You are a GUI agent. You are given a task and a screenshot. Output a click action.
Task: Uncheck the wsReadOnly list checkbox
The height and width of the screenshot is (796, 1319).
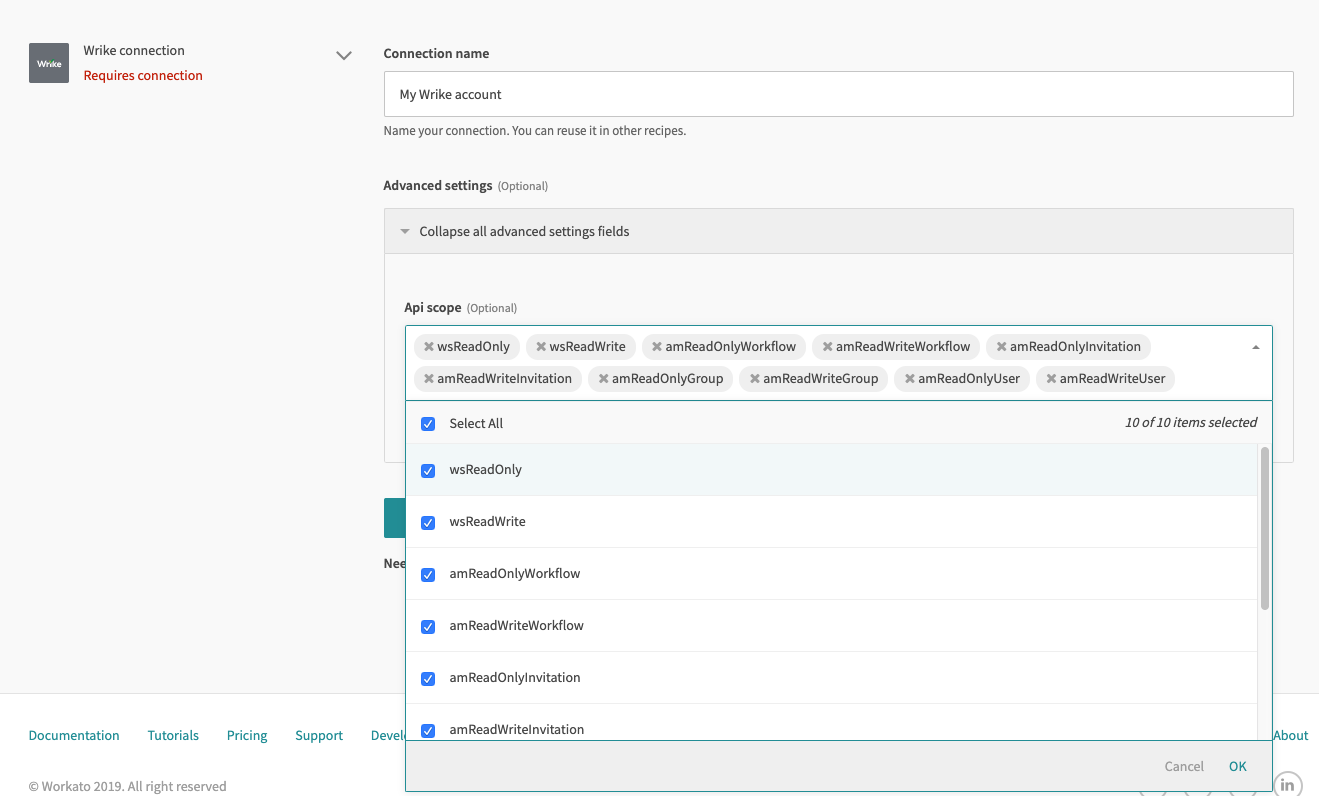point(428,470)
